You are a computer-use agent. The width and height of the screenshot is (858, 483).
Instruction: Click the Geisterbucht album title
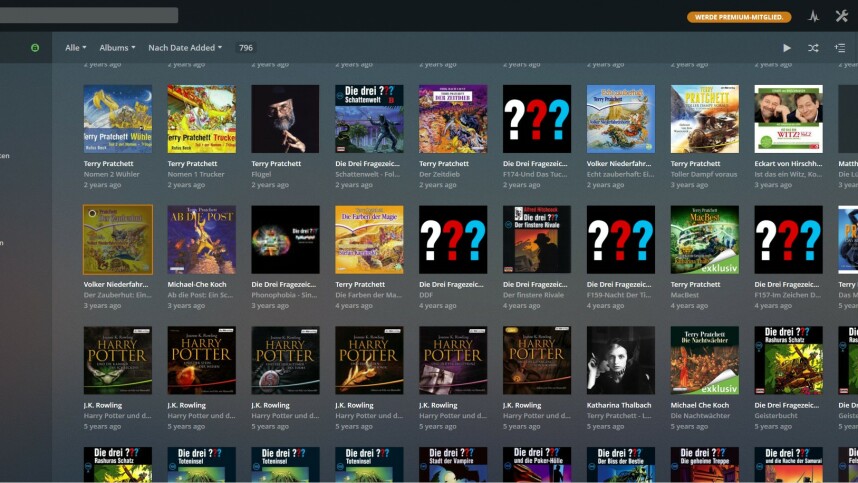tap(776, 416)
